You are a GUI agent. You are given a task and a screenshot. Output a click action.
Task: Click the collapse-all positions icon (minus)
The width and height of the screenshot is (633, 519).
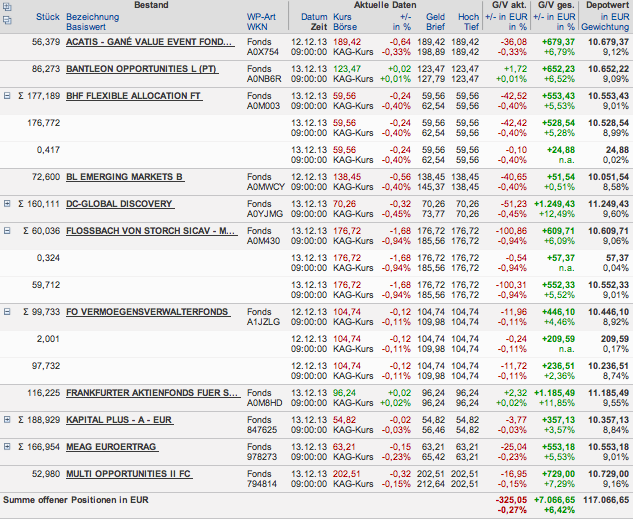(7, 20)
